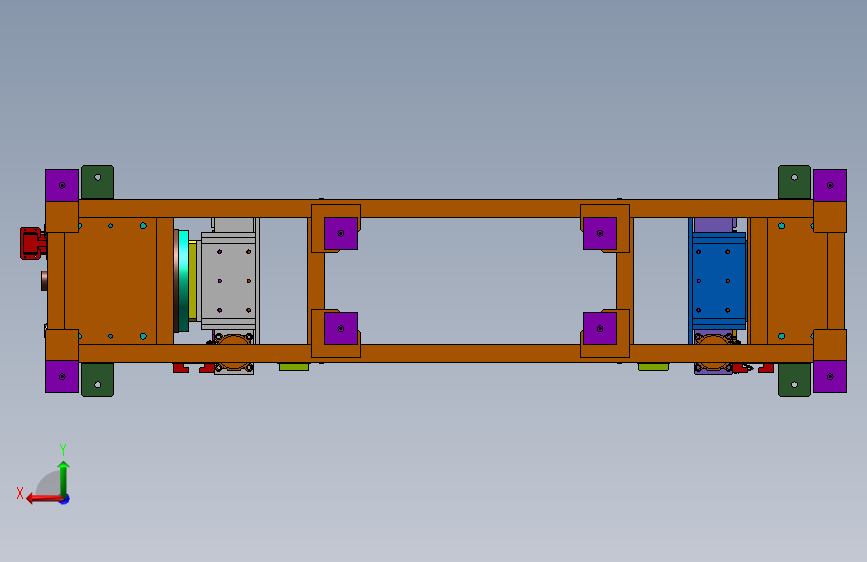
Task: Click the blue Z axis dot on the triad
Action: (x=65, y=499)
